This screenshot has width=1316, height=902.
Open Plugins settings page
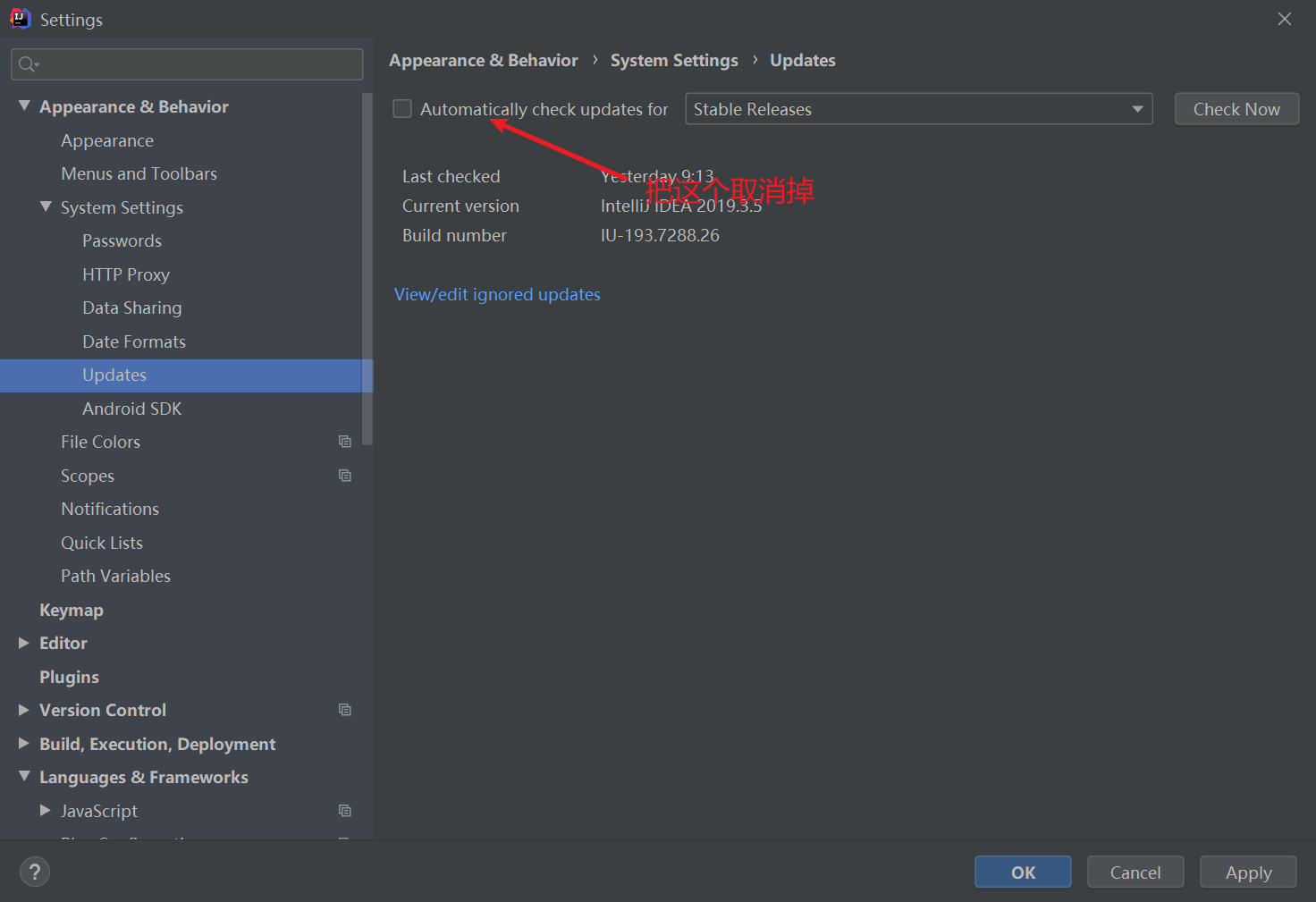click(x=69, y=677)
